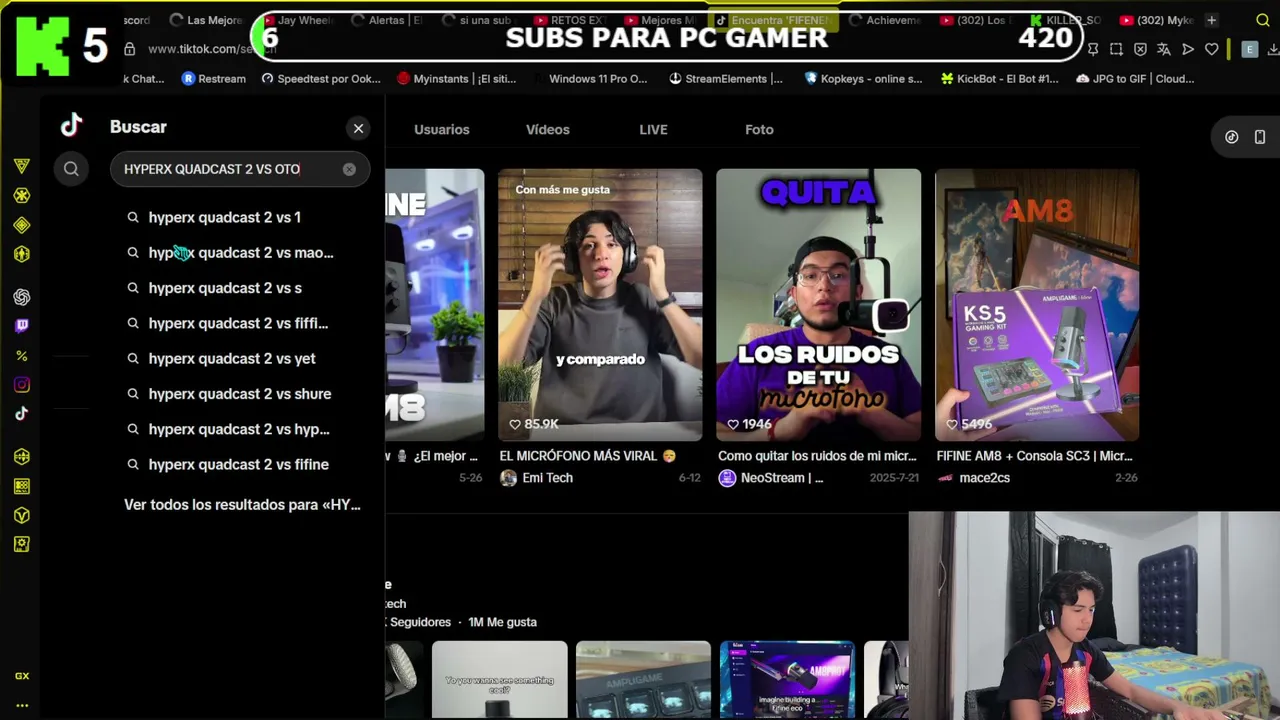
Task: Clear the search field text
Action: click(349, 169)
